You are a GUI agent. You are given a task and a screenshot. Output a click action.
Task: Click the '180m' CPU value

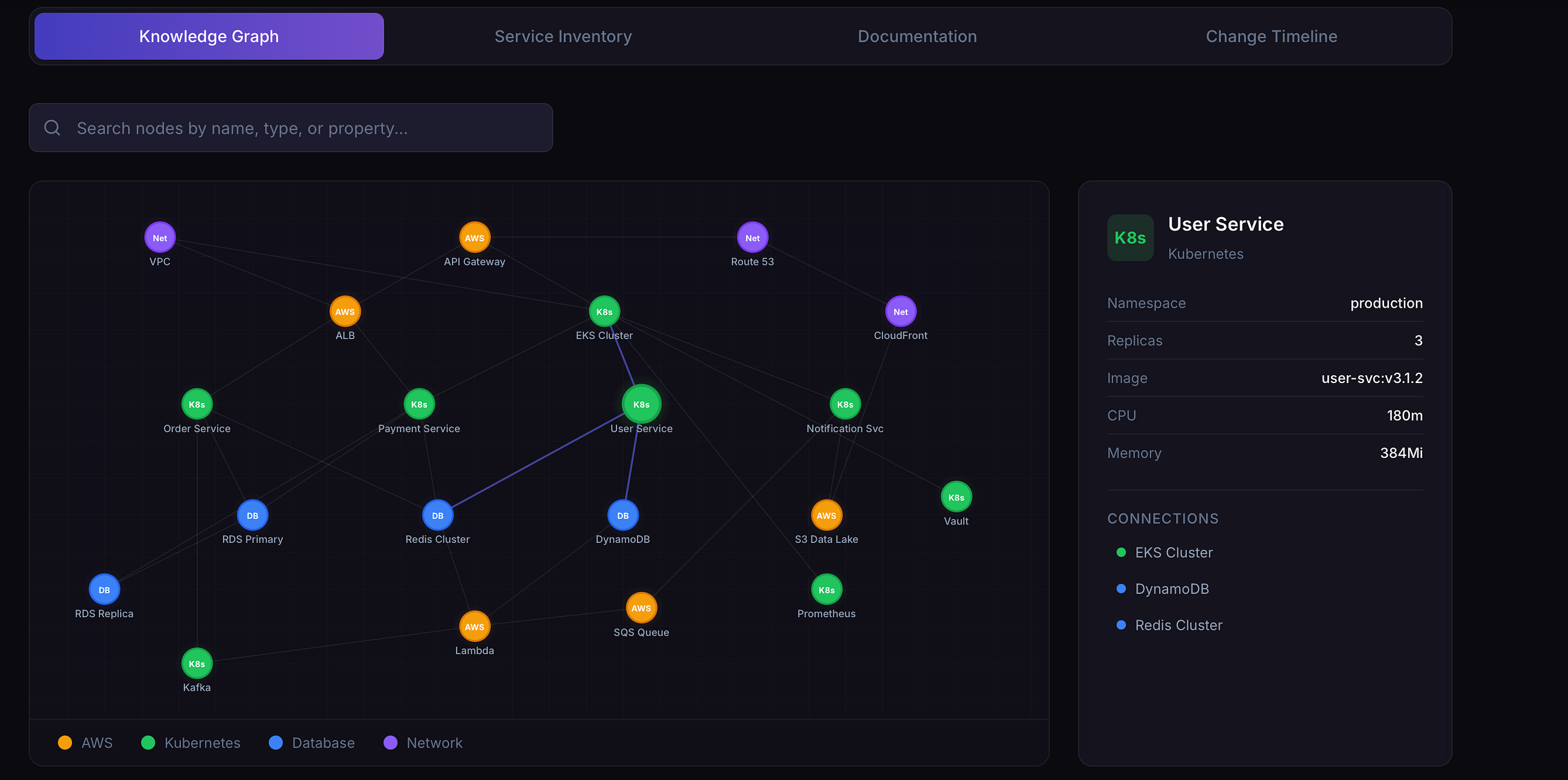click(x=1404, y=415)
